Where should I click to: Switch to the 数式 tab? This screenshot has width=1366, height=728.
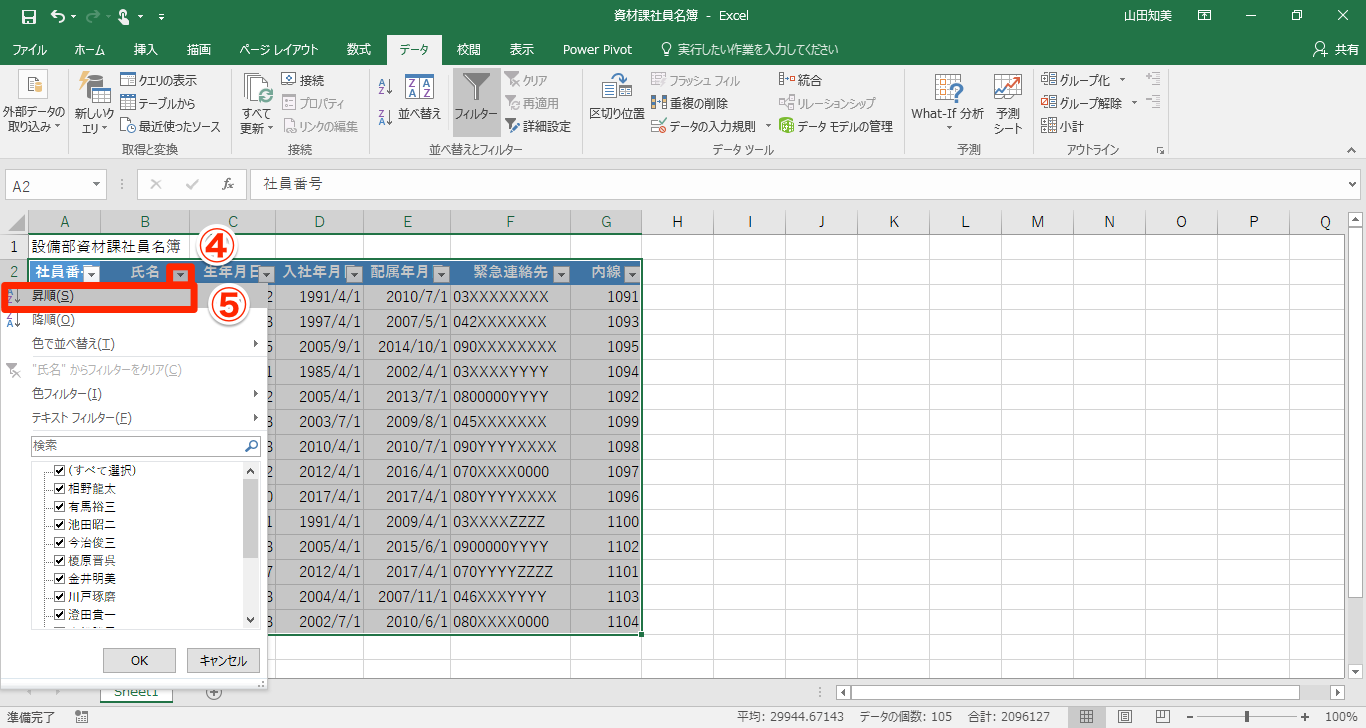(x=359, y=49)
